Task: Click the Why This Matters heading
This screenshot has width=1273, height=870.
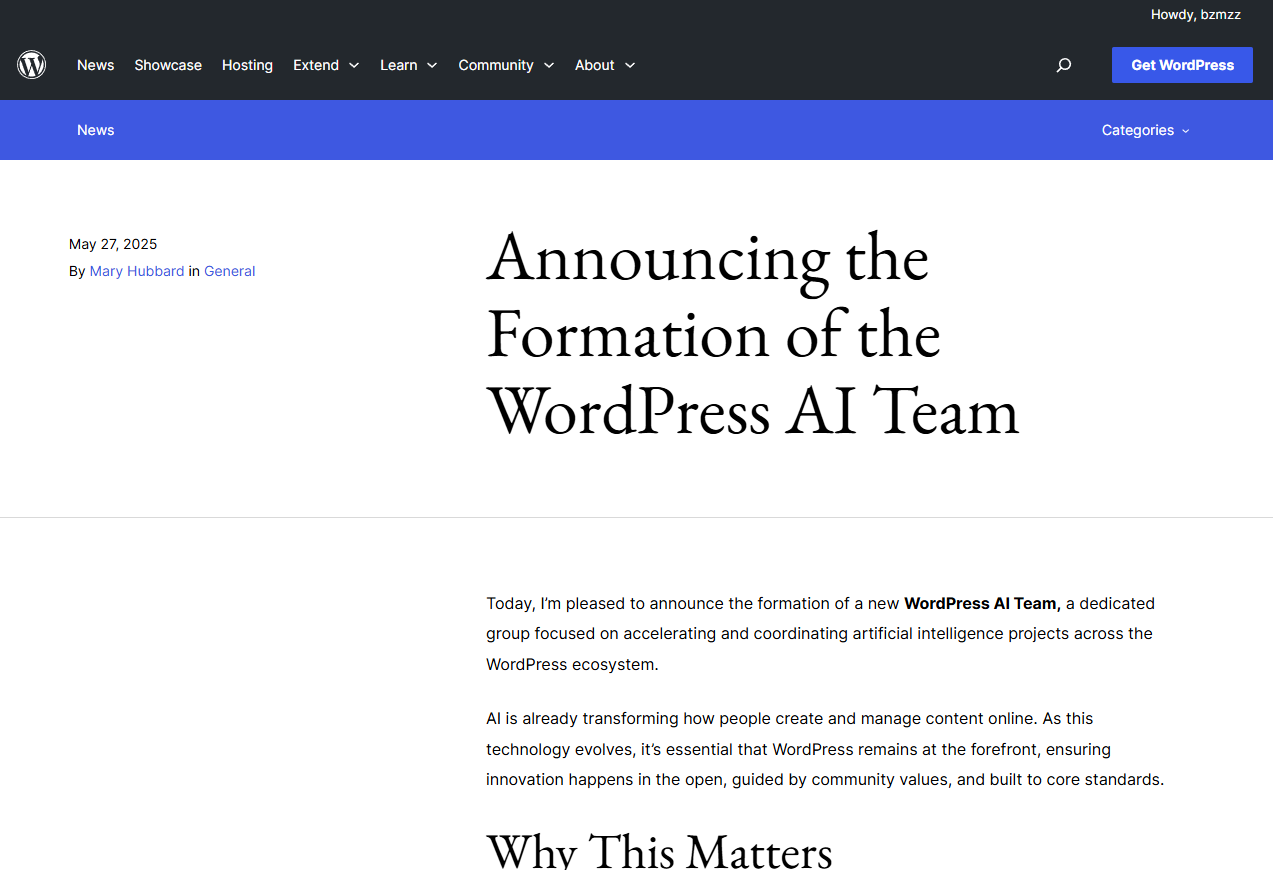Action: pos(659,851)
